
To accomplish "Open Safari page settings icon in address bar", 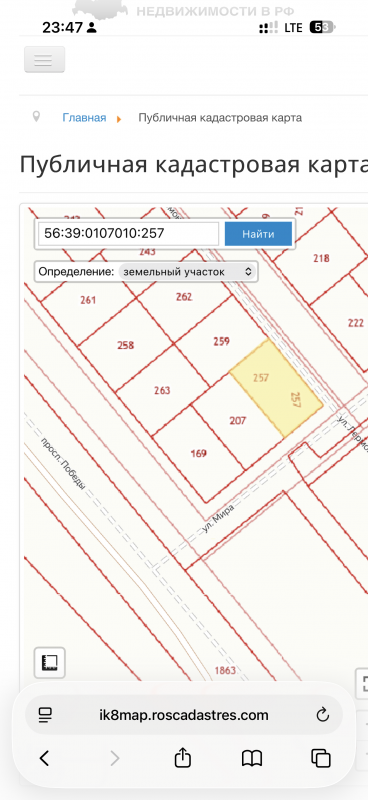I will coord(45,715).
